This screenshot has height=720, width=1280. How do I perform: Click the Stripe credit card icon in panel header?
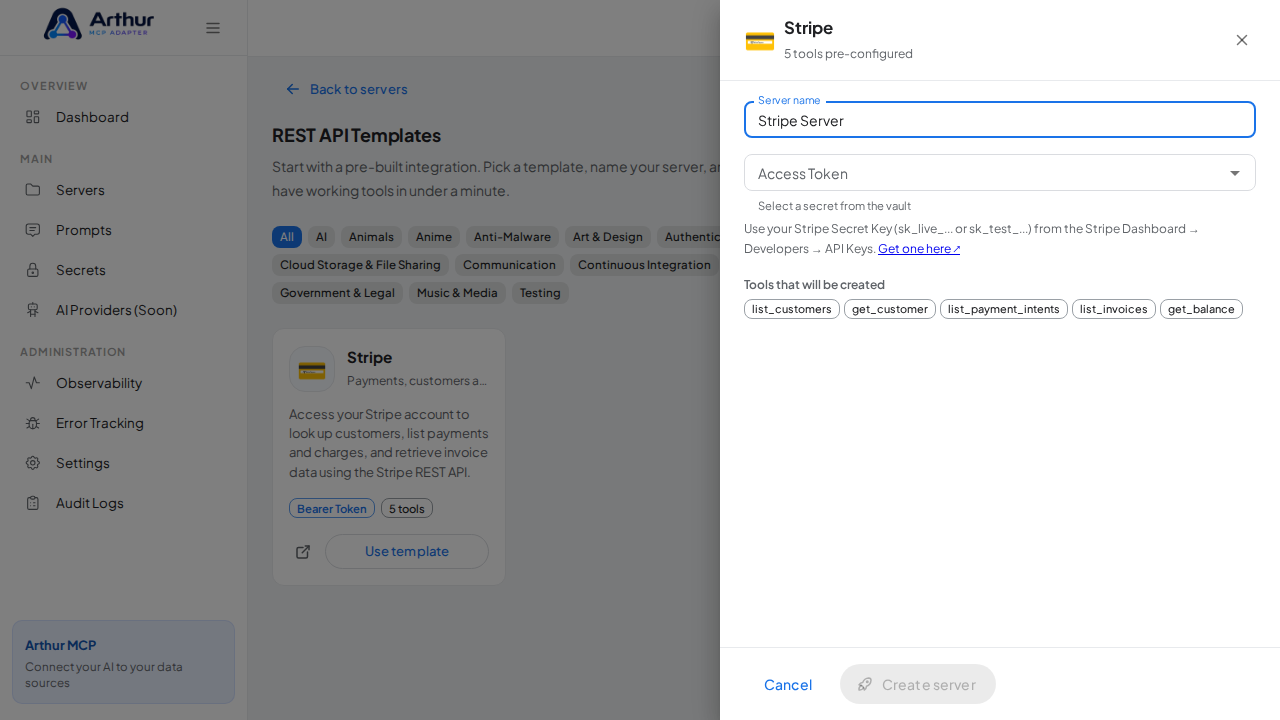760,41
